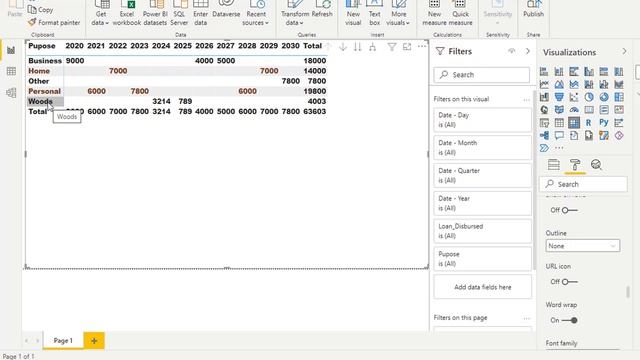Click Power BI datasets button
Screen dimensions: 640x360
(155, 14)
